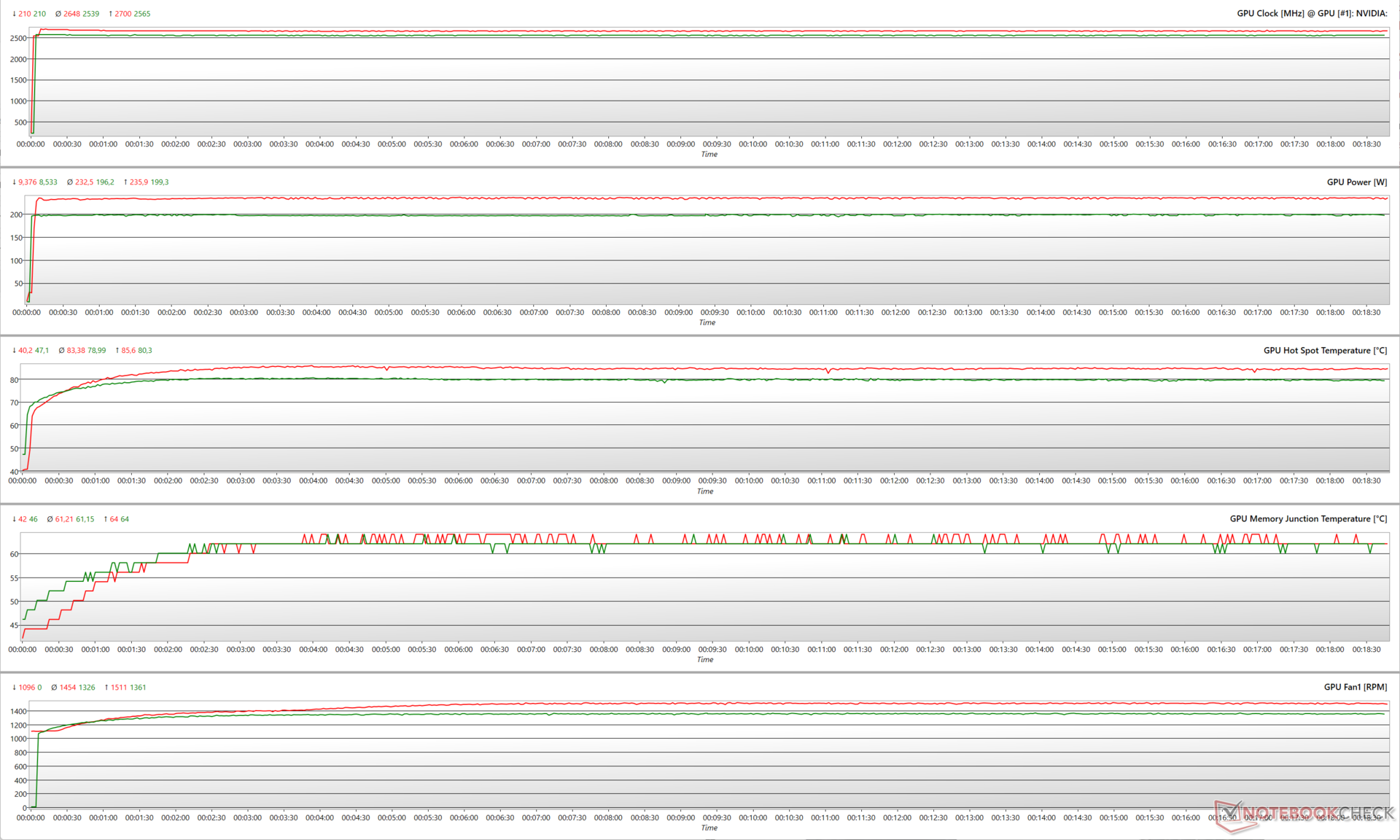1400x840 pixels.
Task: Click 00:05:00 marker on GPU Power time axis
Action: tap(389, 313)
